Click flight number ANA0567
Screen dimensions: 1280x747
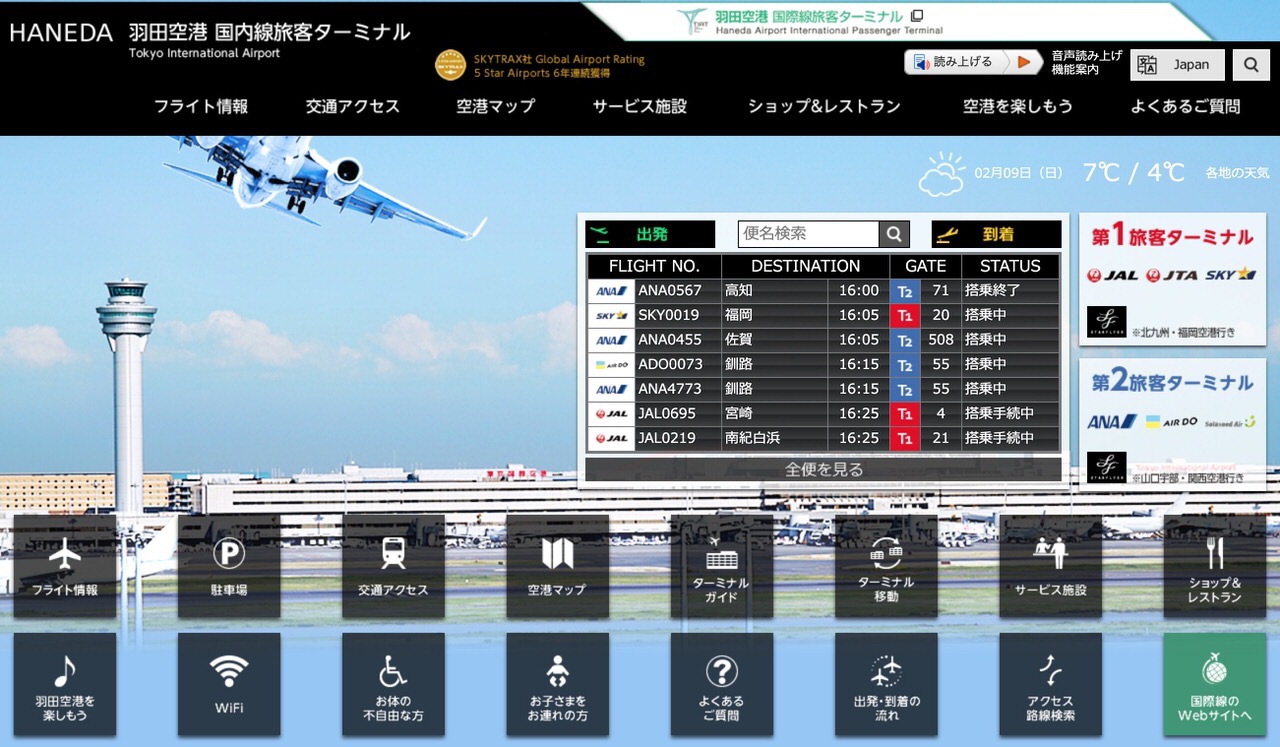[670, 291]
